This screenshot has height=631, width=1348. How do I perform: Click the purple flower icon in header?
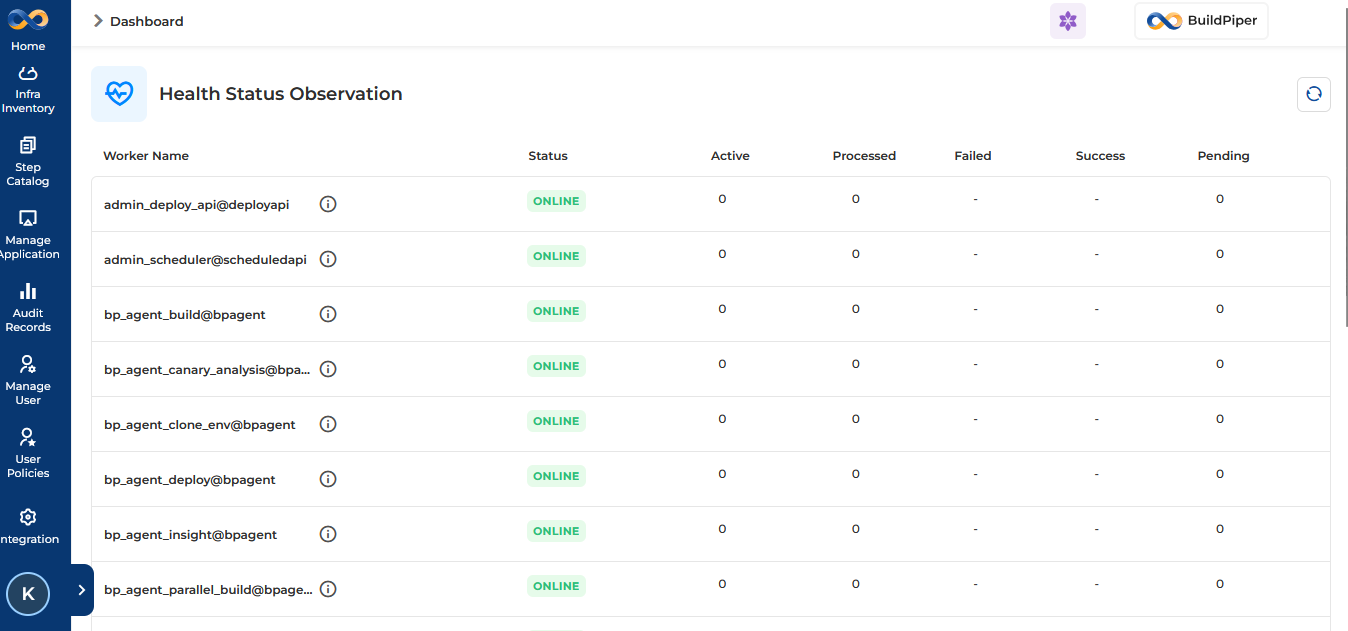[x=1067, y=20]
